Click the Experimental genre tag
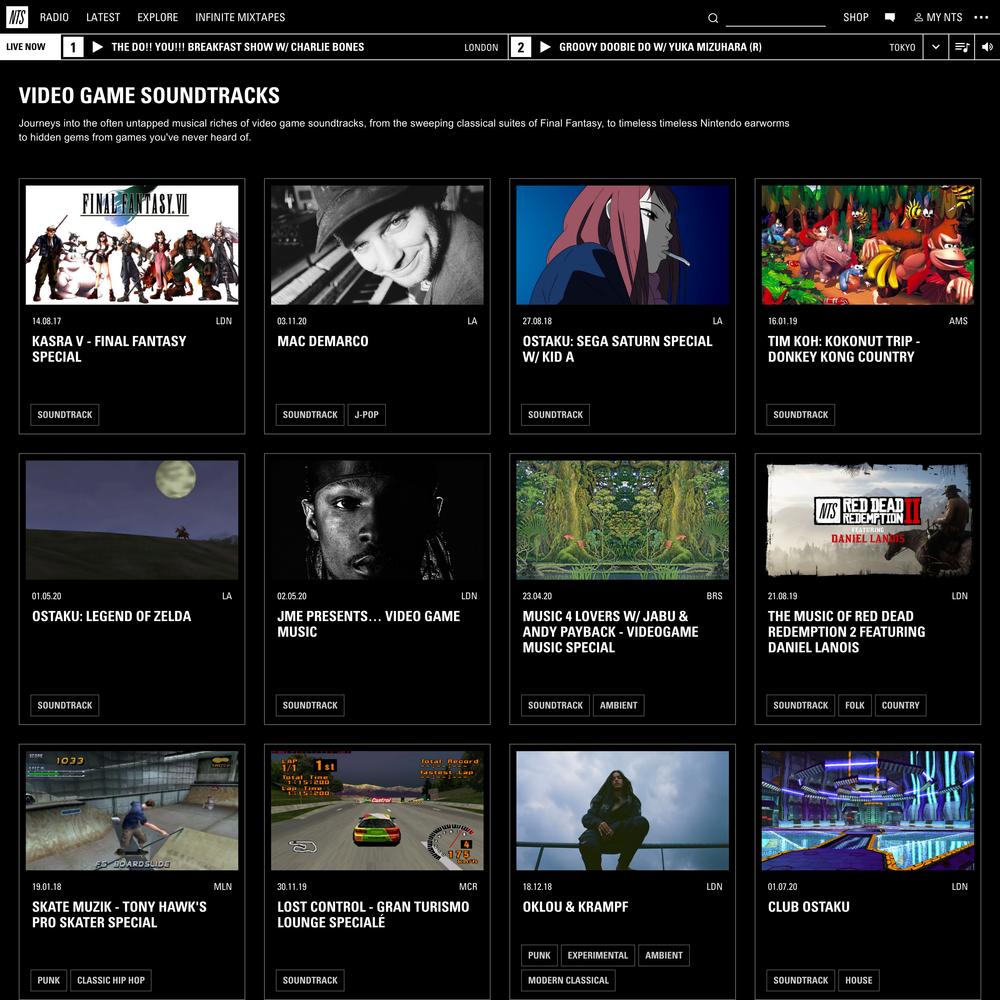The height and width of the screenshot is (1000, 1000). [598, 955]
